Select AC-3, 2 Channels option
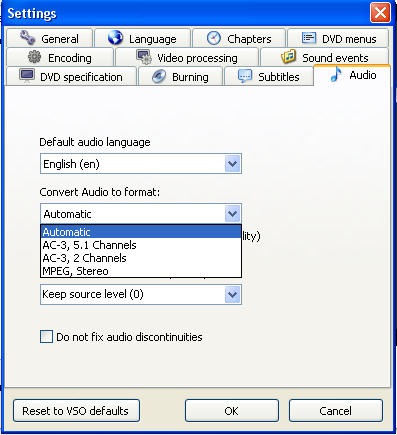 coord(141,258)
